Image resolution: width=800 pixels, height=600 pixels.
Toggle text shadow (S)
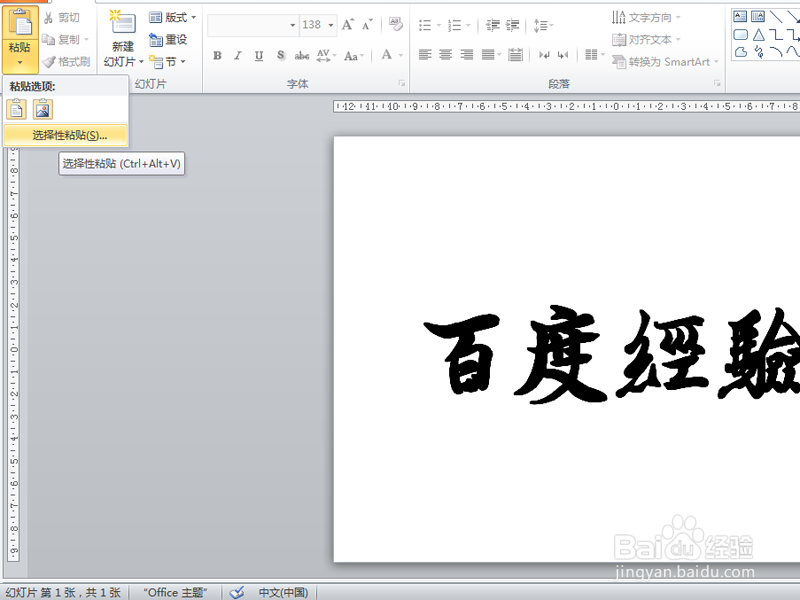(x=280, y=55)
